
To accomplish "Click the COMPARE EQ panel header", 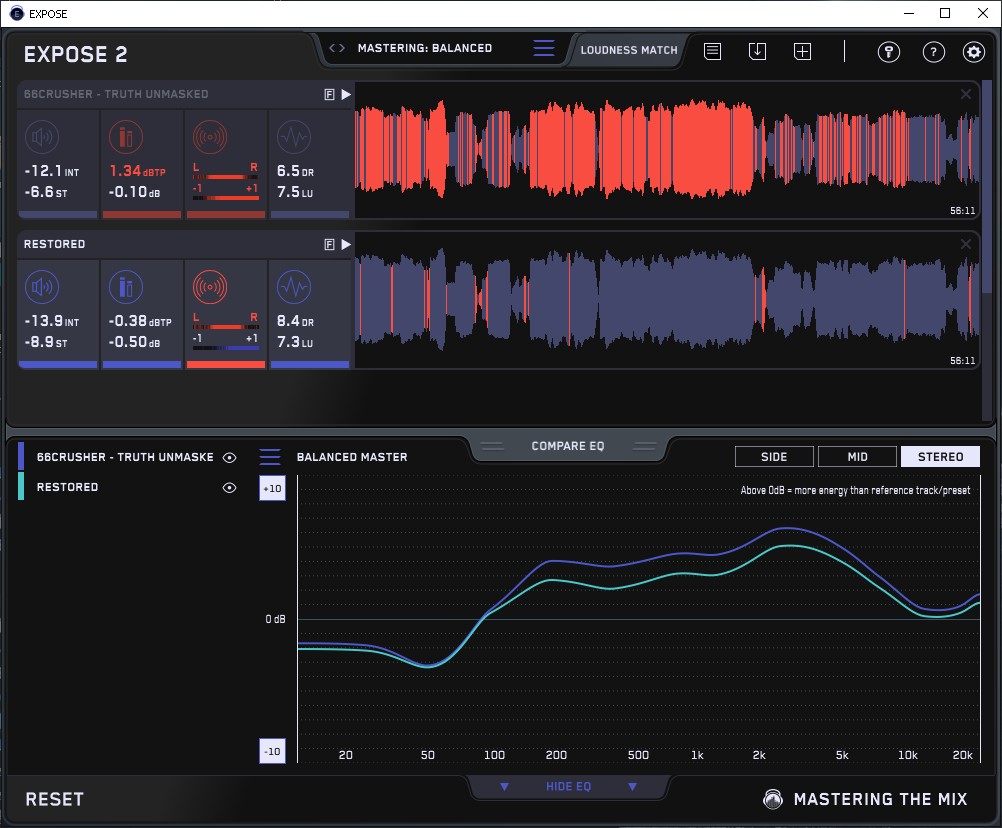I will point(567,446).
